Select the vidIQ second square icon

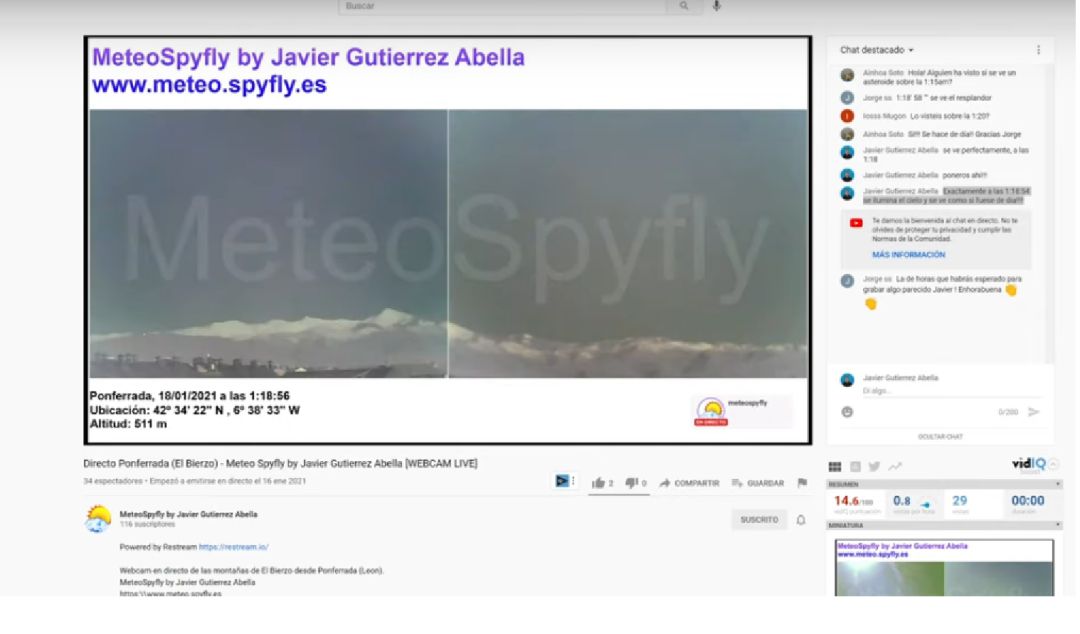point(855,467)
